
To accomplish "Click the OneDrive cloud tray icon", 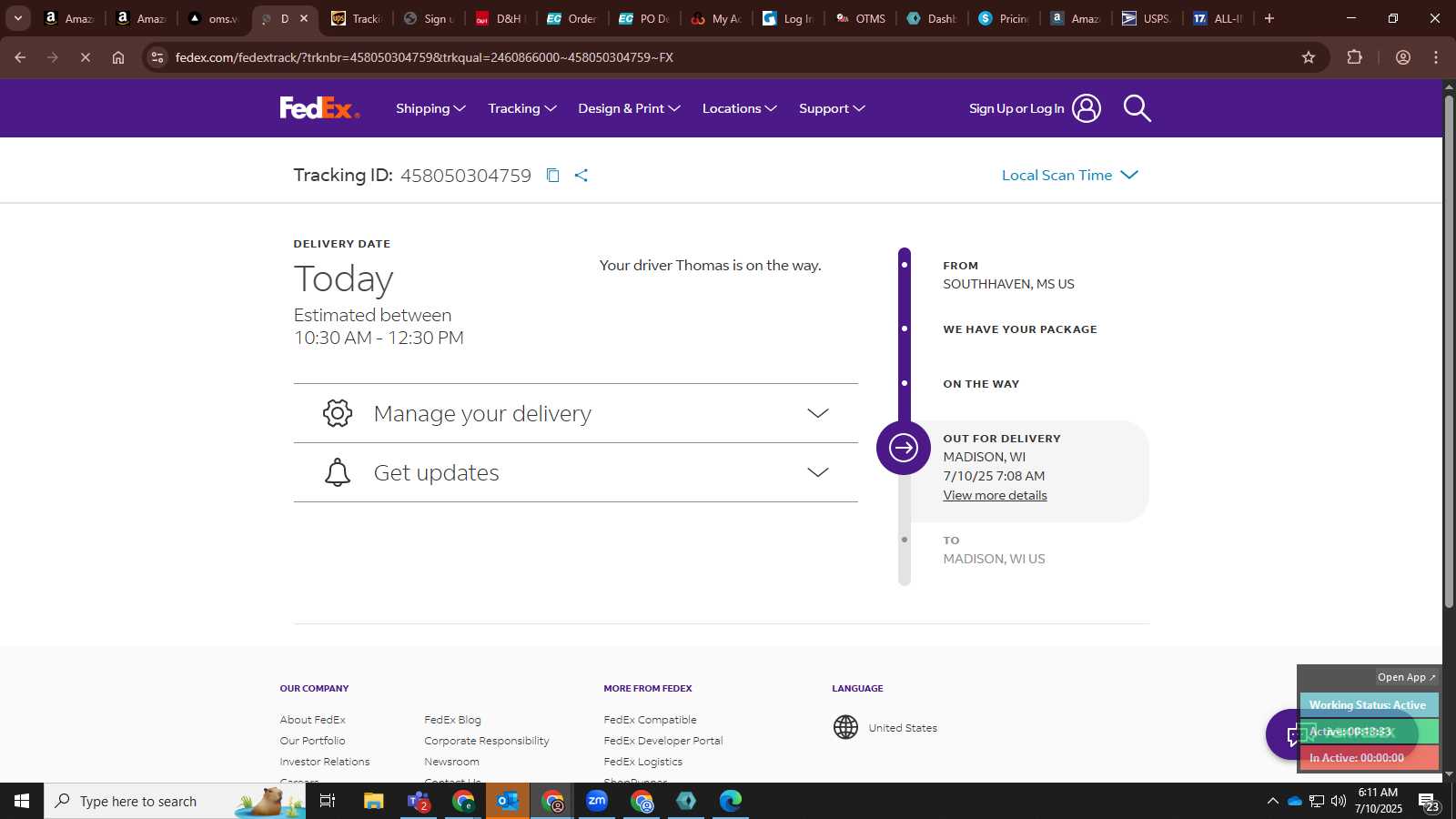I will [x=1294, y=801].
